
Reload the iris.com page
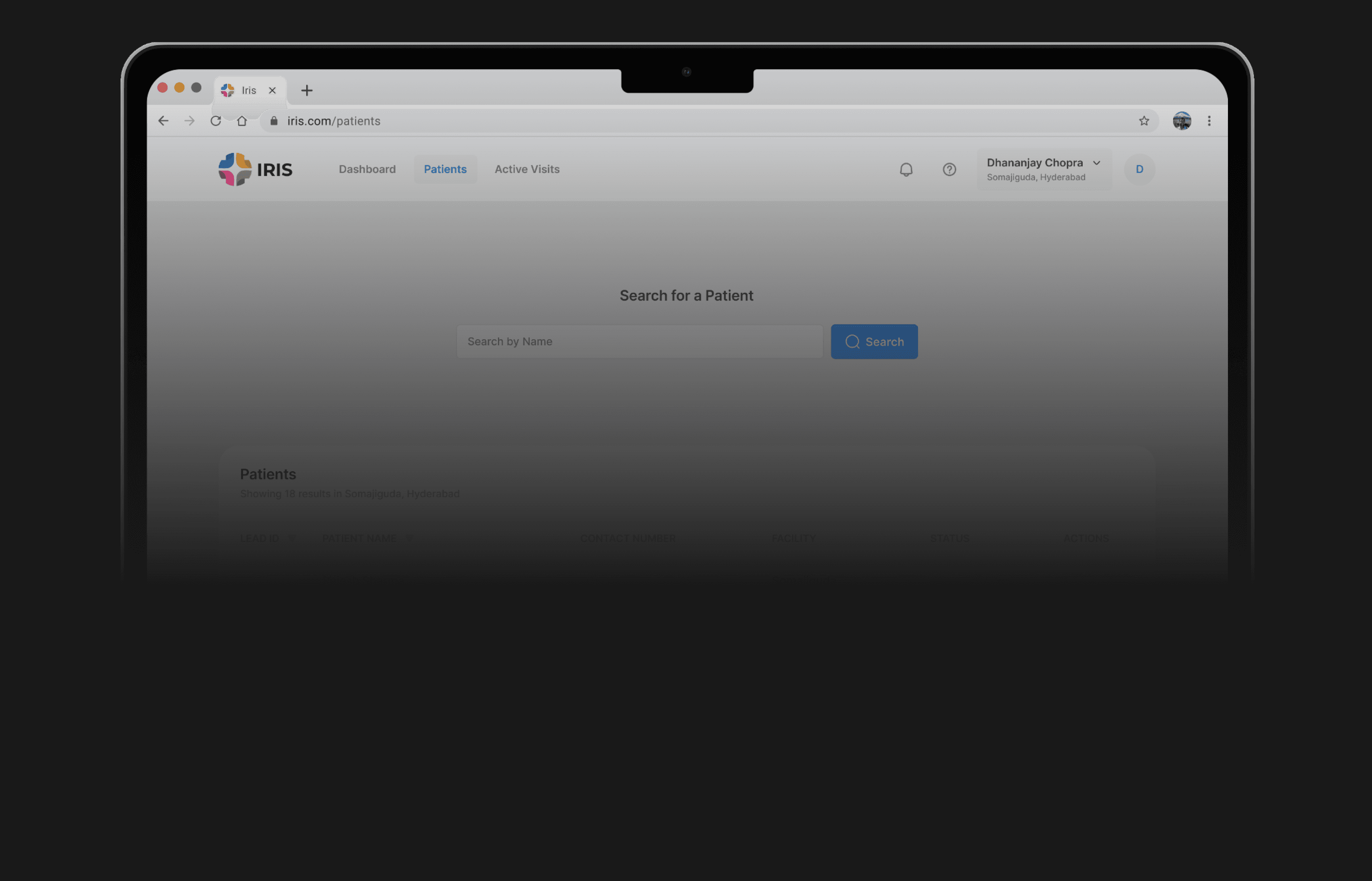coord(216,121)
